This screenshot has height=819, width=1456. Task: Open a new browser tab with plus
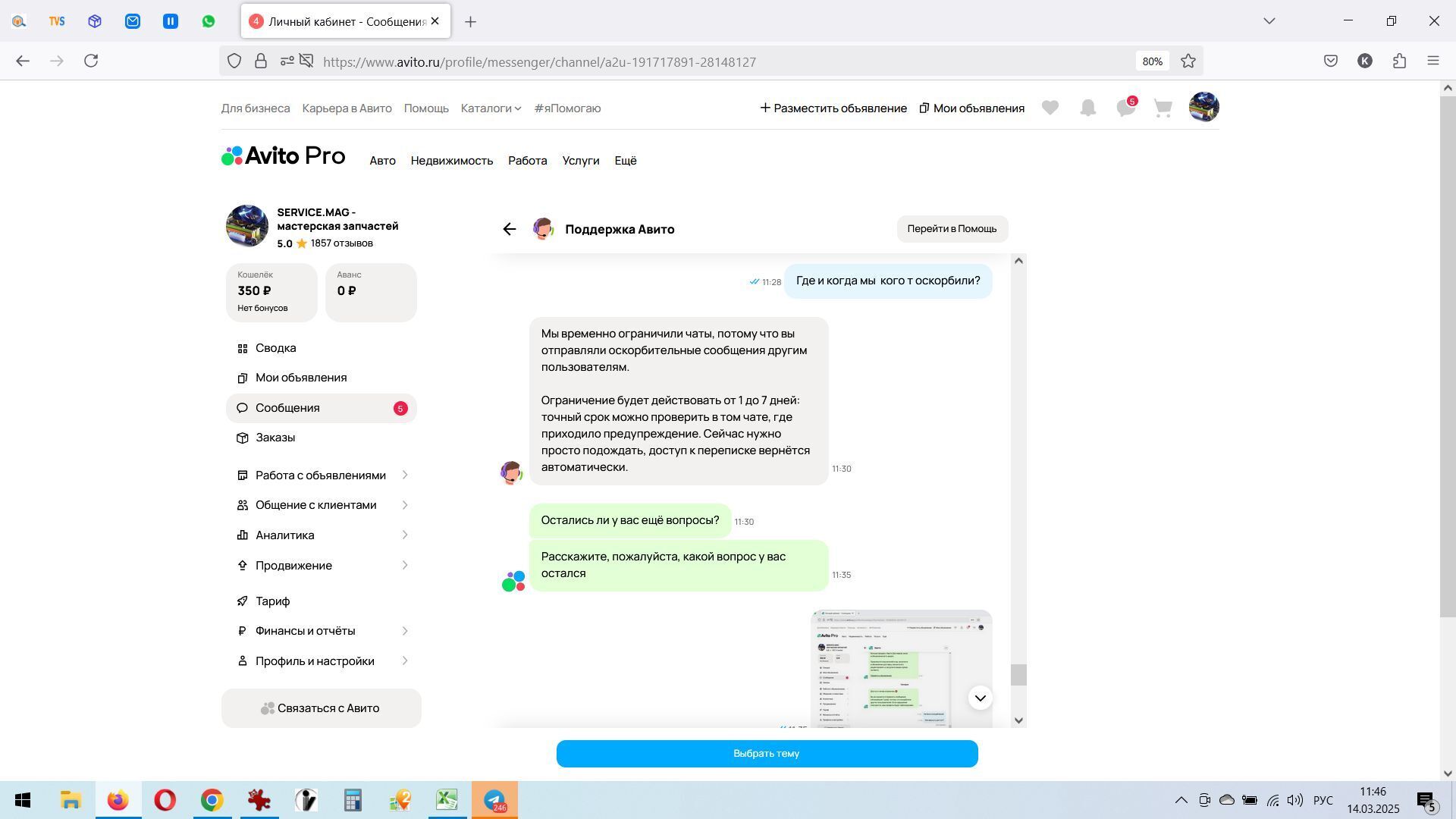pos(471,22)
